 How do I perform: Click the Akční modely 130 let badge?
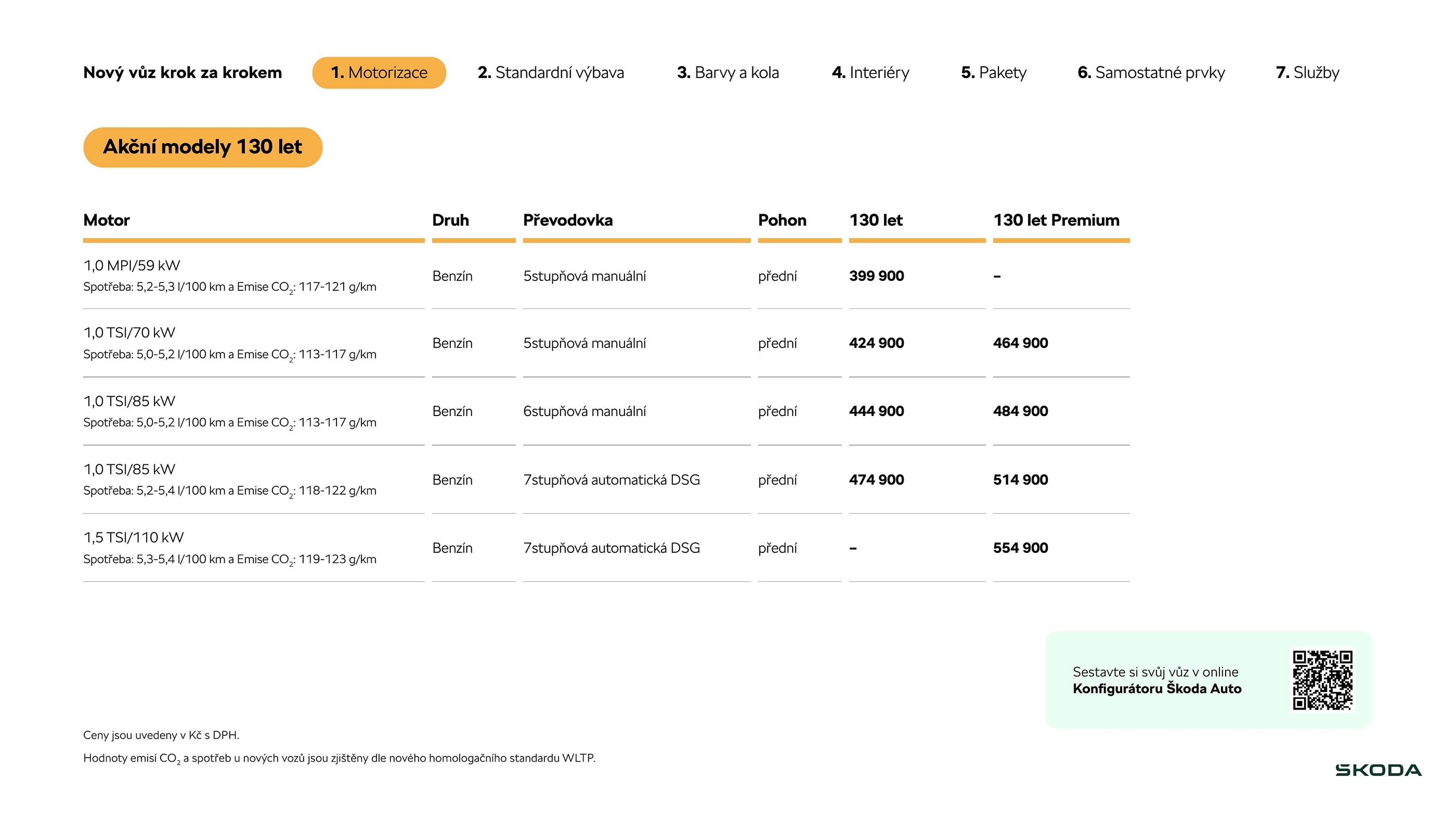coord(202,147)
